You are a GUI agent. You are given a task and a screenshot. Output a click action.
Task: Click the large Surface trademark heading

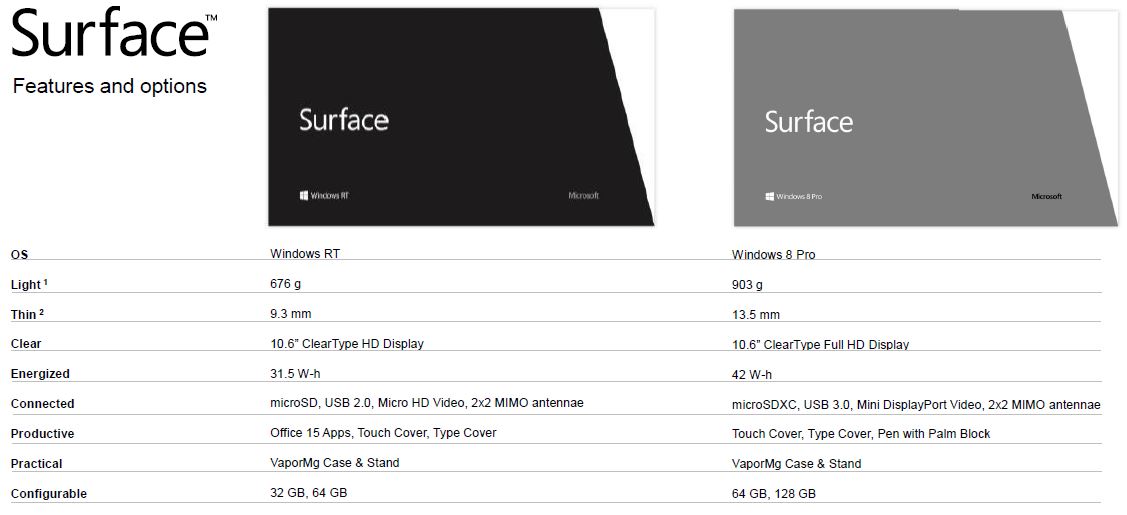(114, 34)
